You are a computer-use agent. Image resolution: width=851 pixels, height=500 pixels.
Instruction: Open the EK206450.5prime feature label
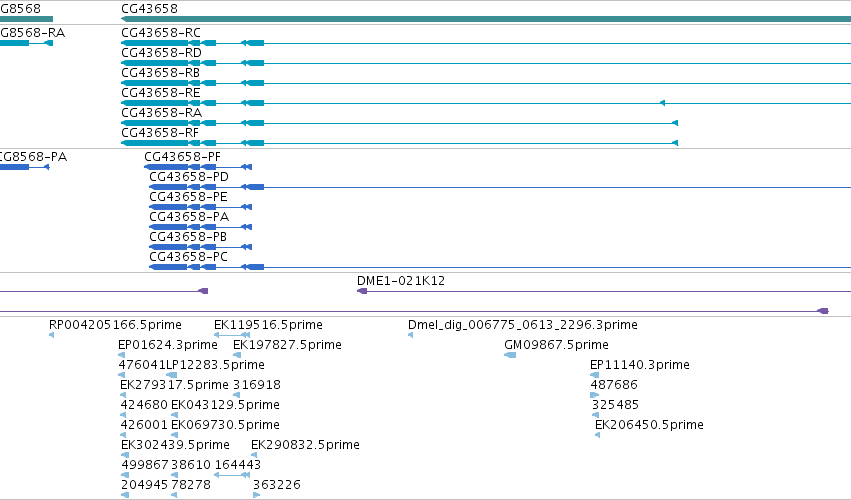click(x=649, y=425)
